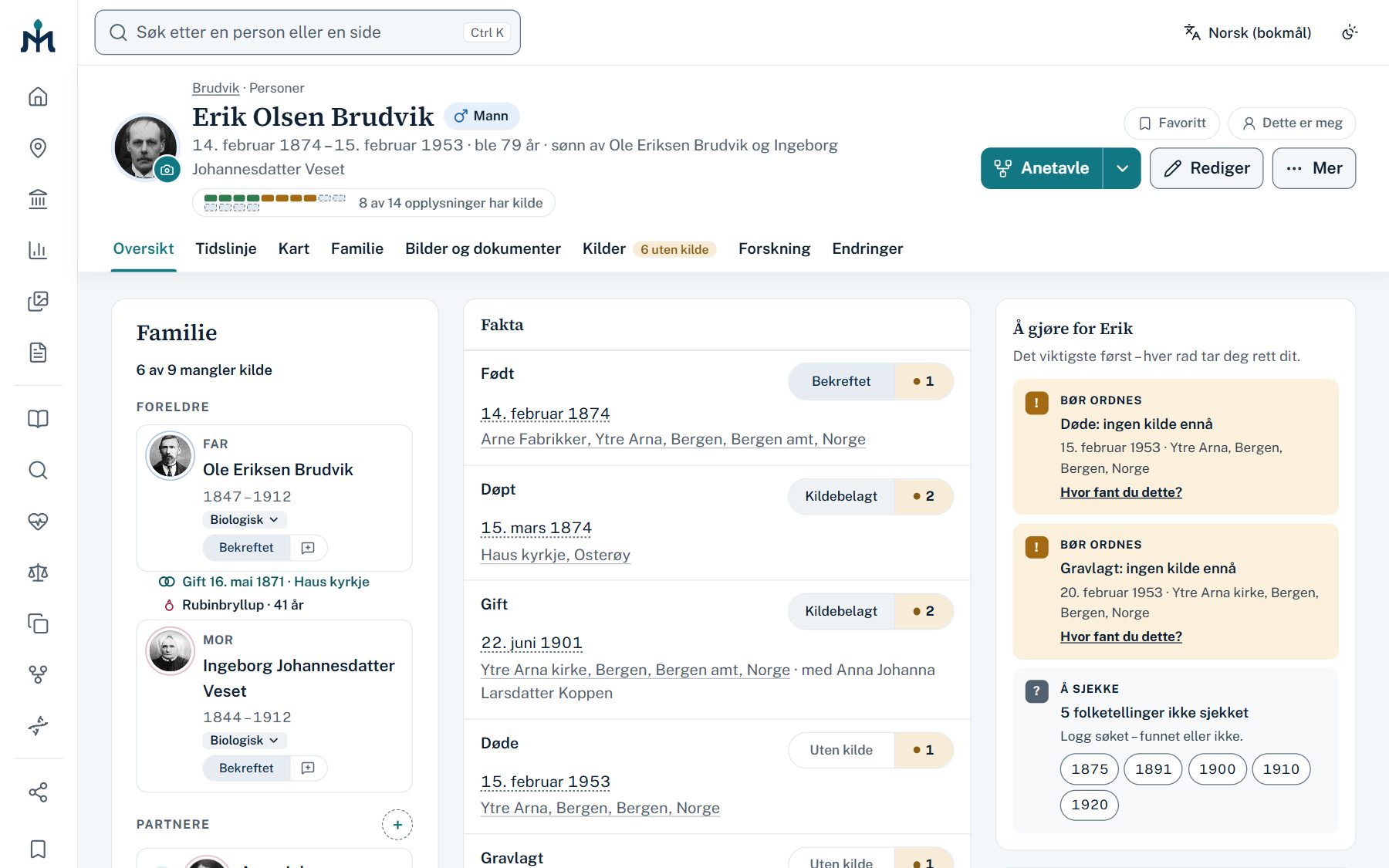This screenshot has width=1389, height=868.
Task: Toggle Dette er meg
Action: click(x=1292, y=123)
